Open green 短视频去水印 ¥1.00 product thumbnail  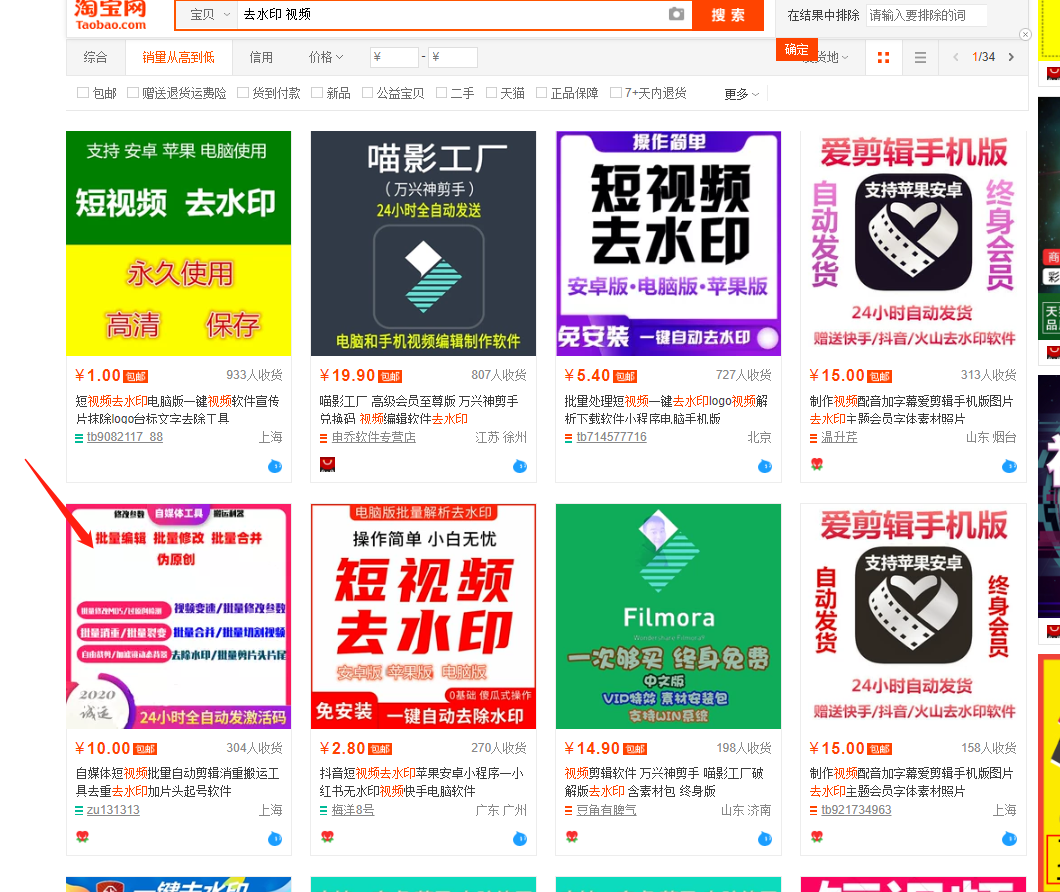[178, 243]
